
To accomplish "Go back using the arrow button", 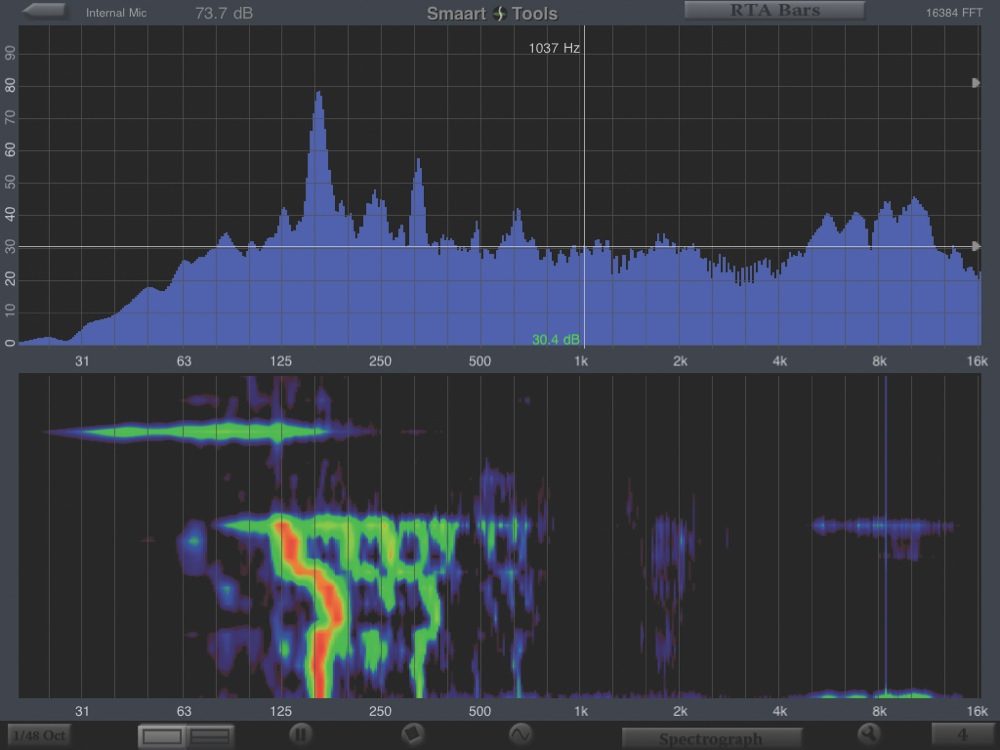I will coord(43,11).
